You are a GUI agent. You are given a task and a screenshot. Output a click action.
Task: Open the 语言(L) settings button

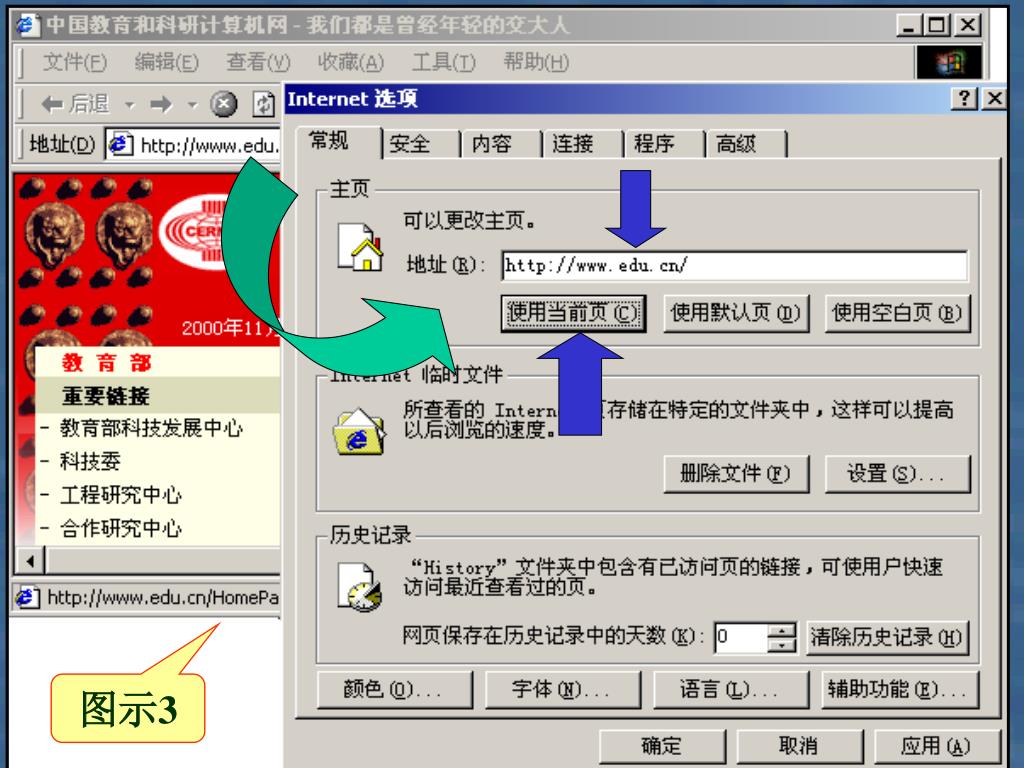(730, 690)
